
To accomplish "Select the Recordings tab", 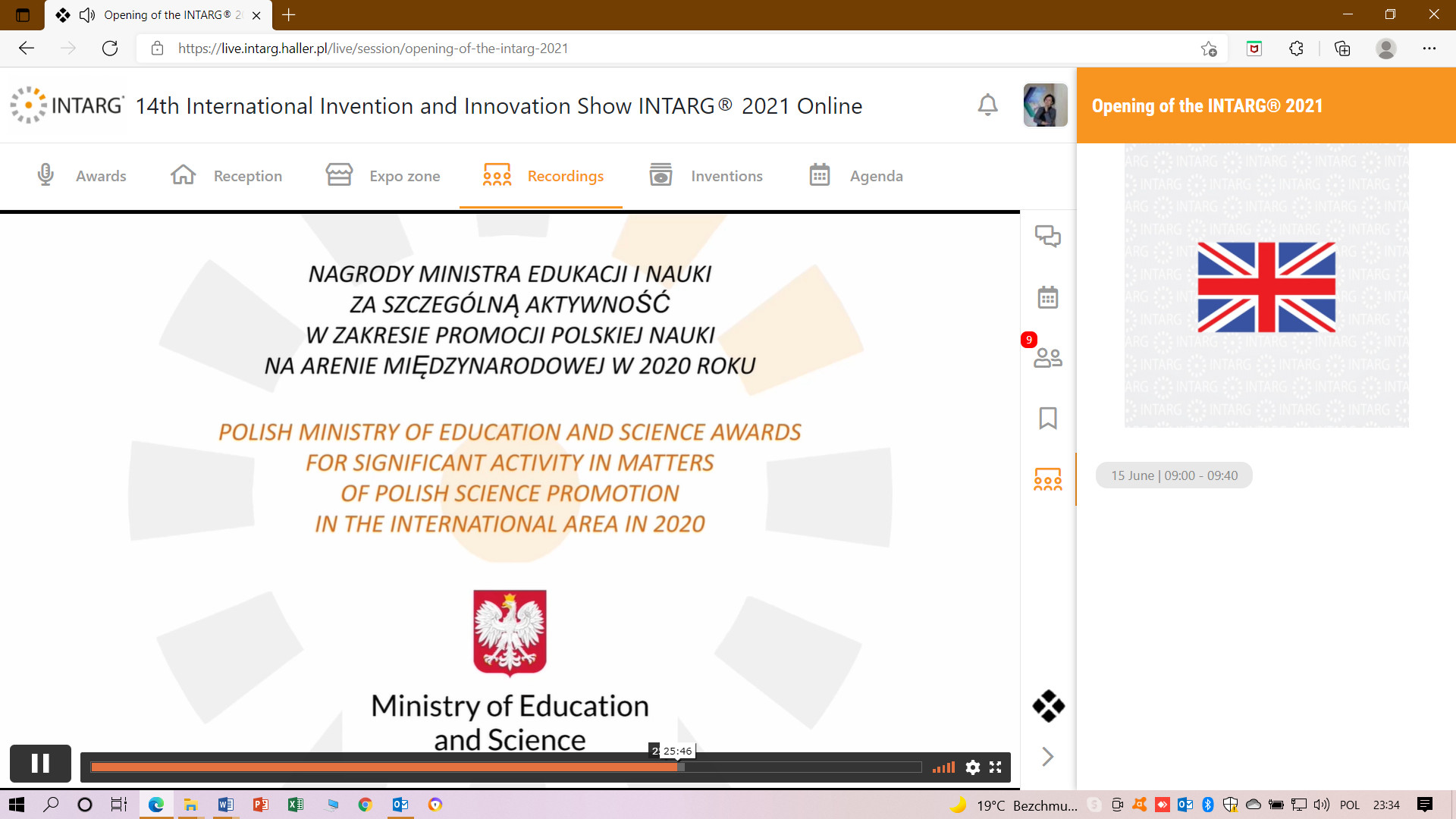I will click(543, 176).
